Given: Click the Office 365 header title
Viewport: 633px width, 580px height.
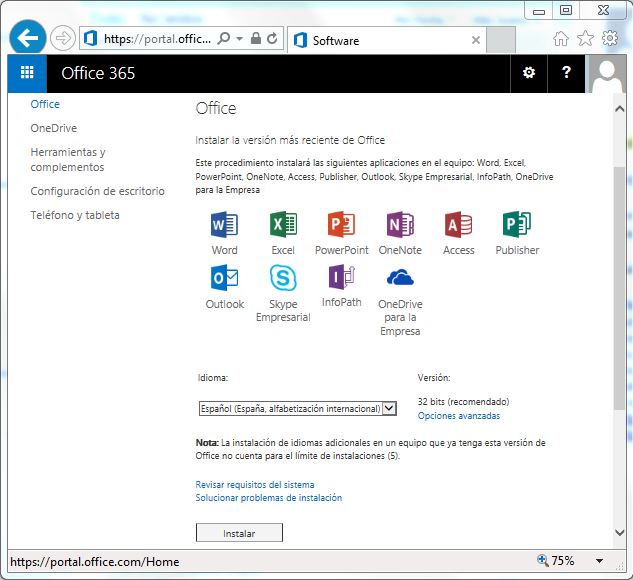Looking at the screenshot, I should pos(98,73).
